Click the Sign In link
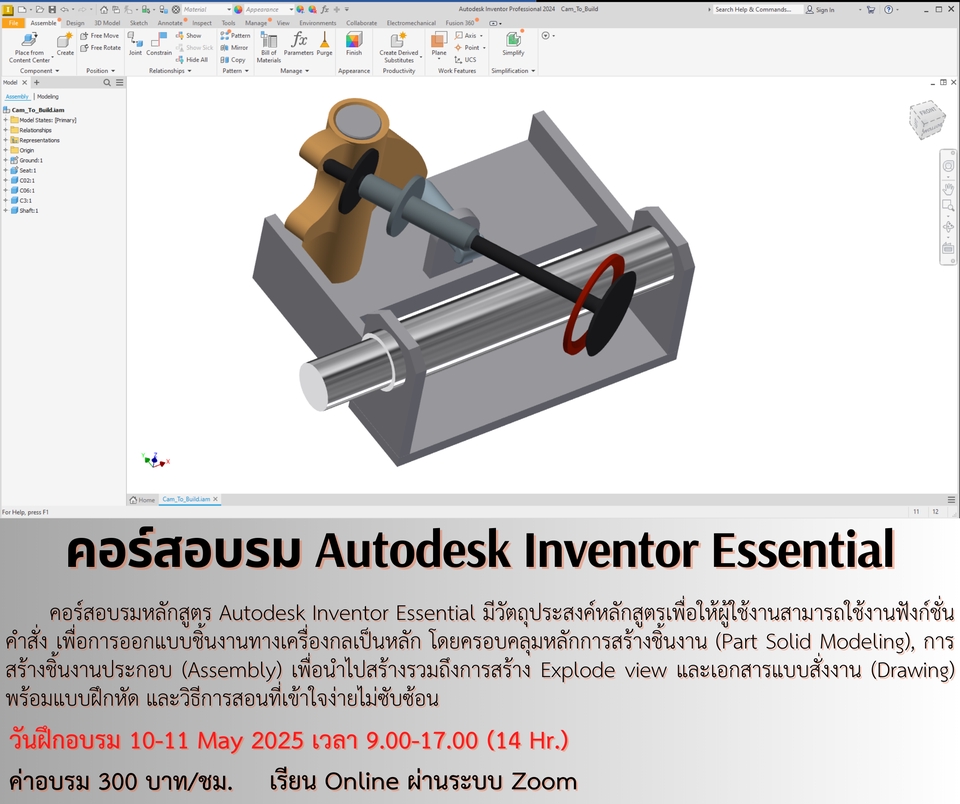This screenshot has height=804, width=960. (822, 9)
